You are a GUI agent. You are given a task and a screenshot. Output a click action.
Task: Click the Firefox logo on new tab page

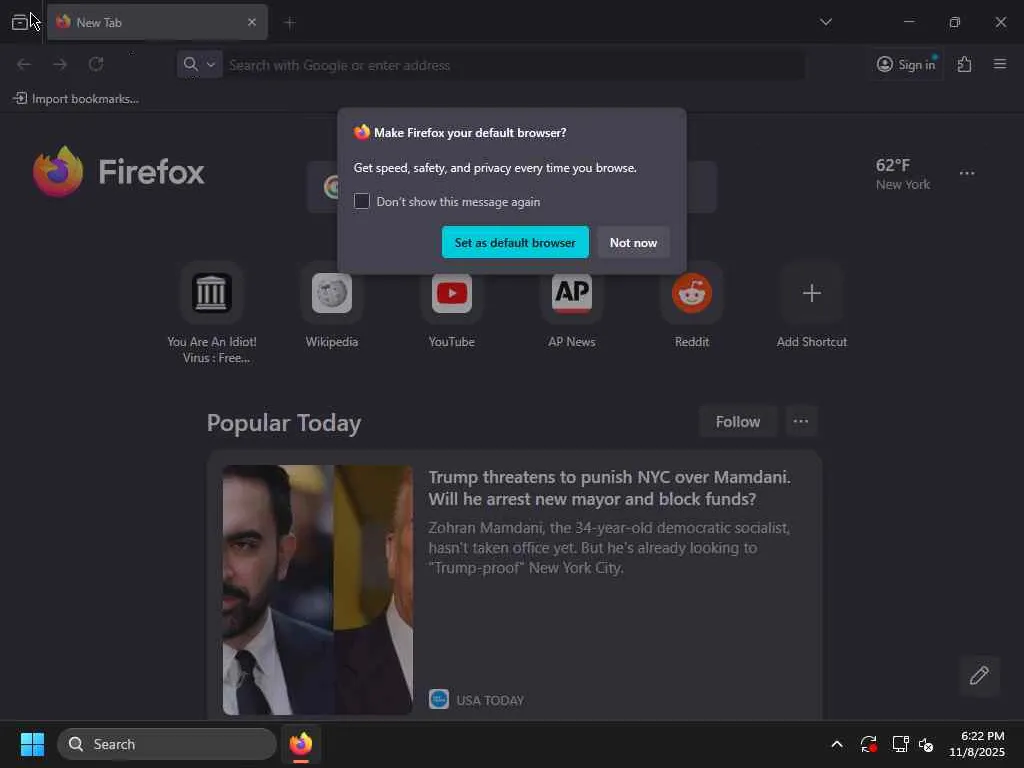(119, 172)
